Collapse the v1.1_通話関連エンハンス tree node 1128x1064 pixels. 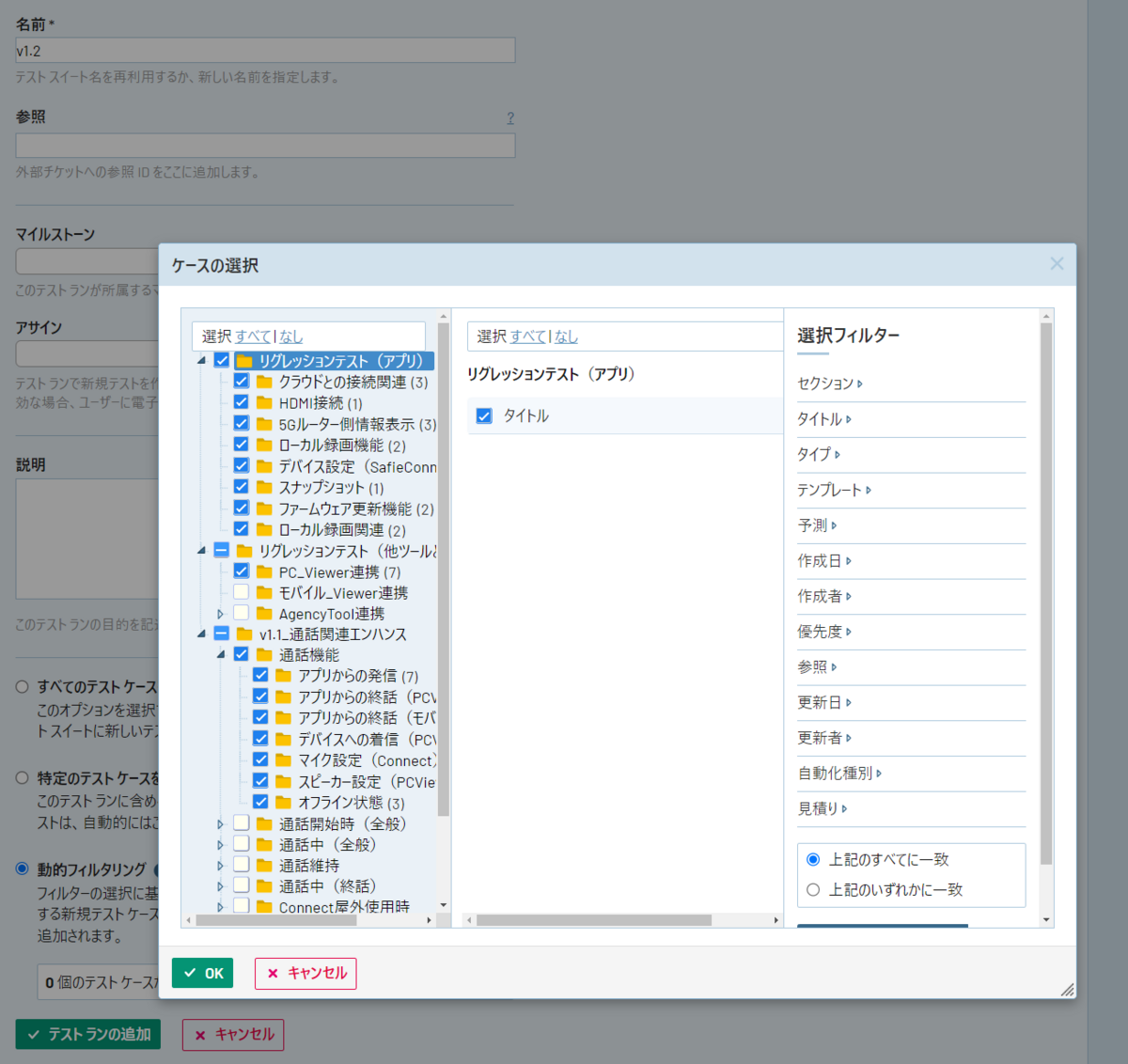point(201,634)
